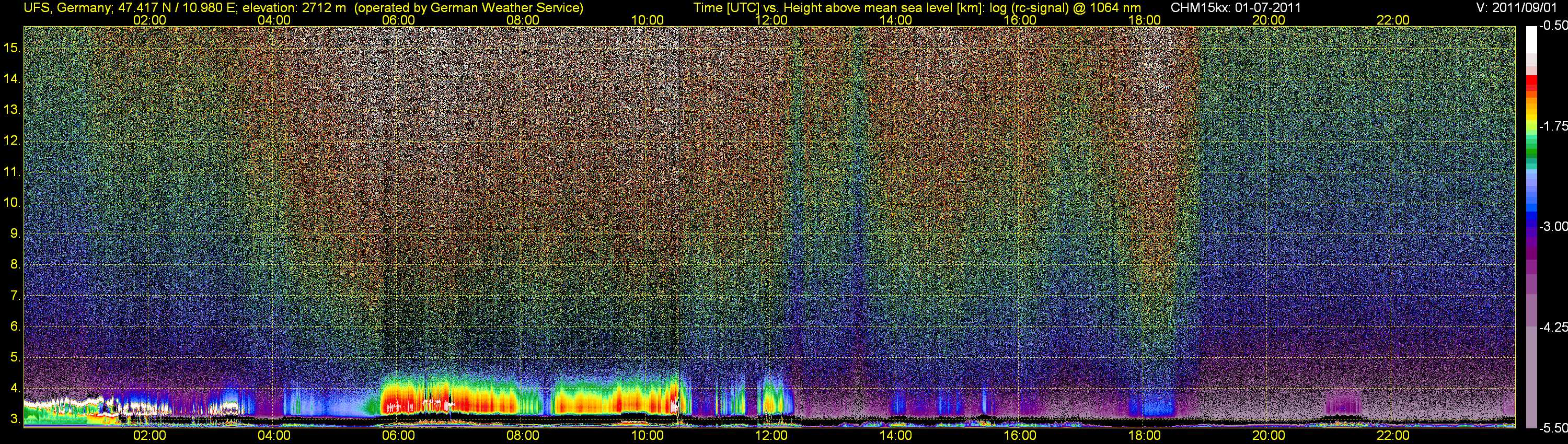Viewport: 1568px width, 444px height.
Task: Click the '10:00' label on the bottom time axis
Action: 647,436
